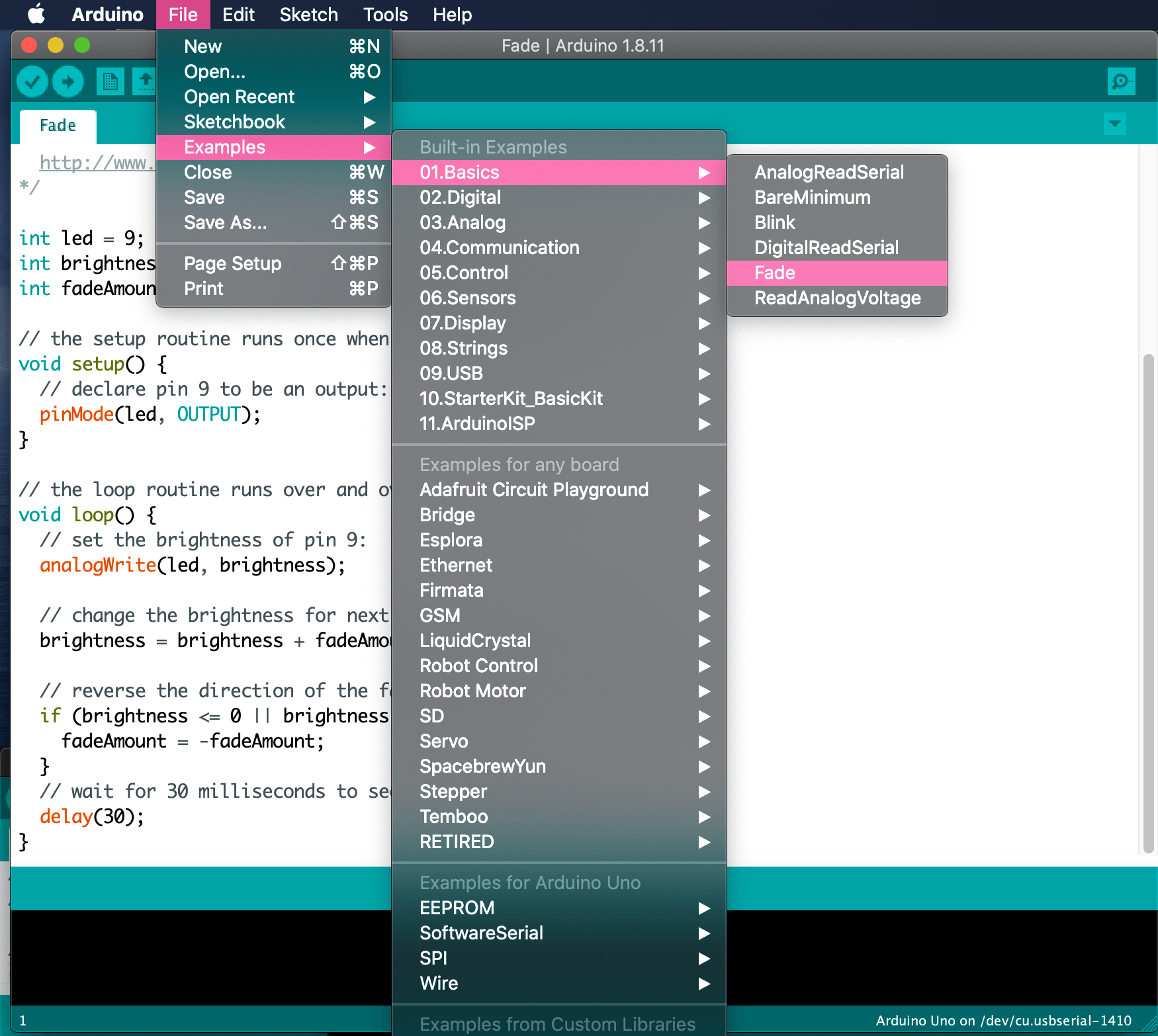Choose Print from the File menu
This screenshot has height=1036, width=1158.
pos(274,288)
